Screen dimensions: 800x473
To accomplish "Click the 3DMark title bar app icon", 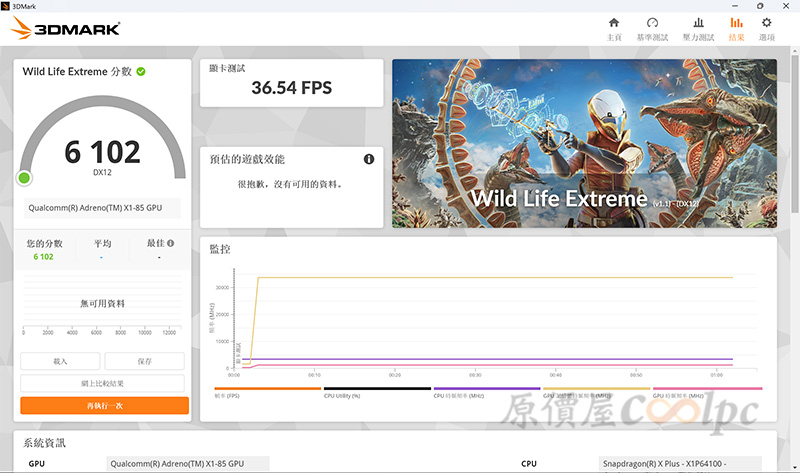I will [x=5, y=6].
